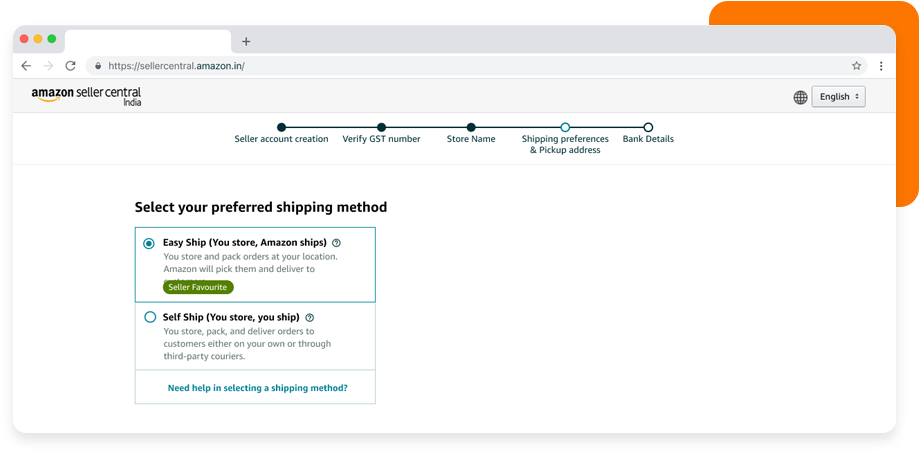Viewport: 920px width, 454px height.
Task: Select the Easy Ship radio button
Action: coord(149,243)
